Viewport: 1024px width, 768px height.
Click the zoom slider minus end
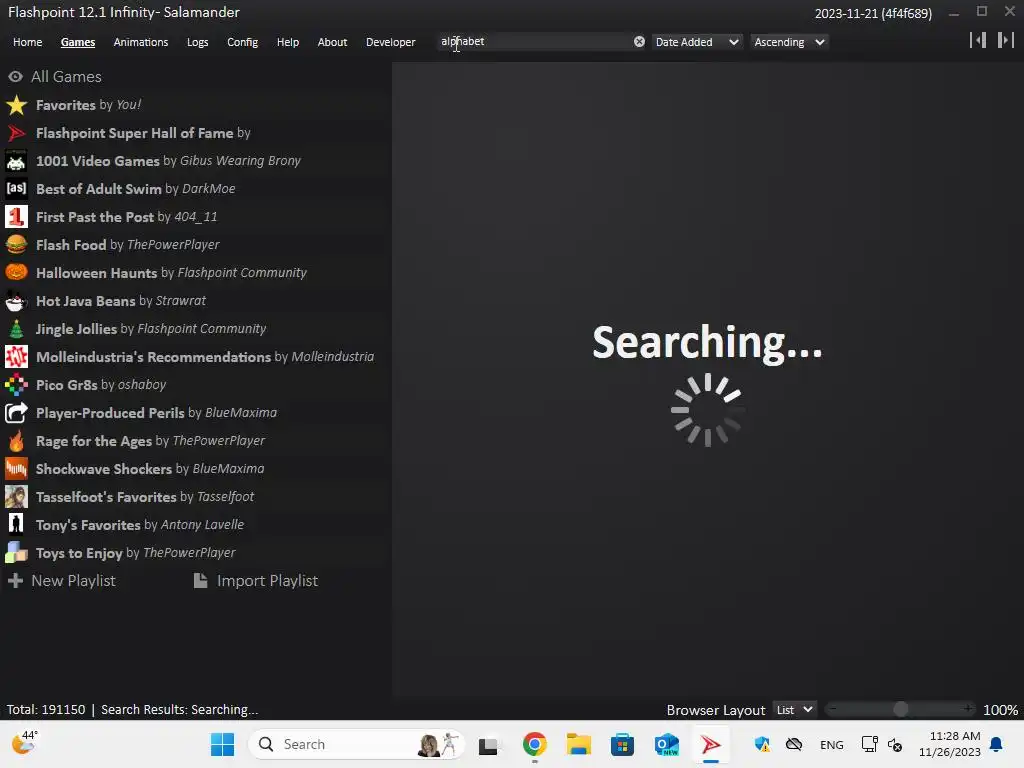pyautogui.click(x=833, y=709)
